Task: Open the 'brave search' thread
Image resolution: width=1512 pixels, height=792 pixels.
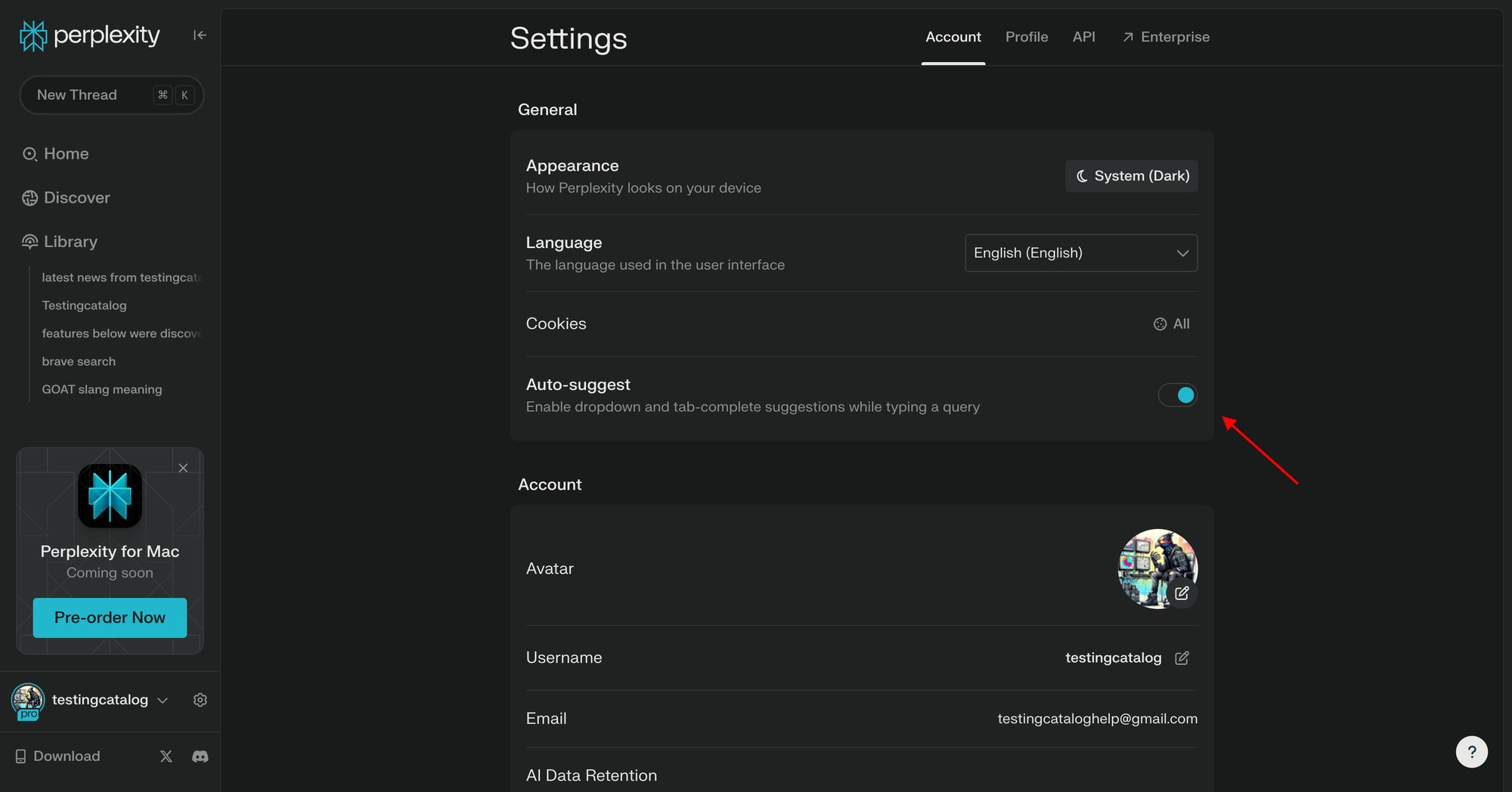Action: (79, 362)
